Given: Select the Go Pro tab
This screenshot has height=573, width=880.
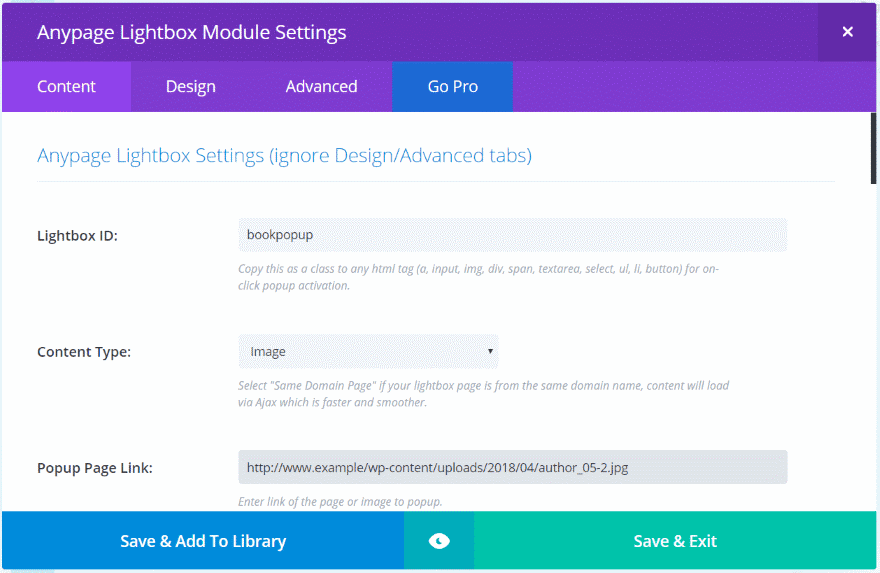Looking at the screenshot, I should pos(452,87).
